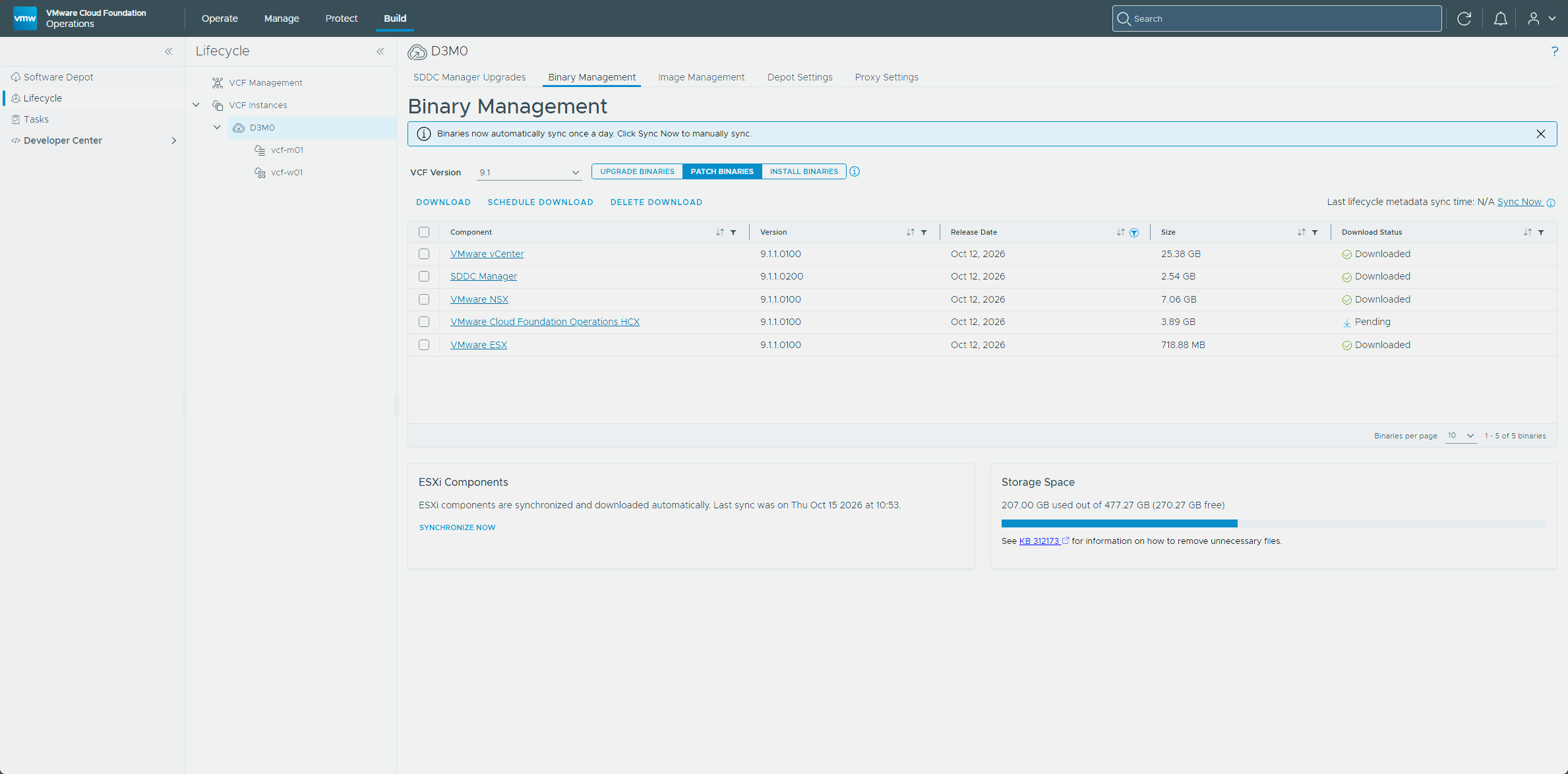This screenshot has width=1568, height=774.
Task: Open the KB 312173 link
Action: click(x=1039, y=541)
